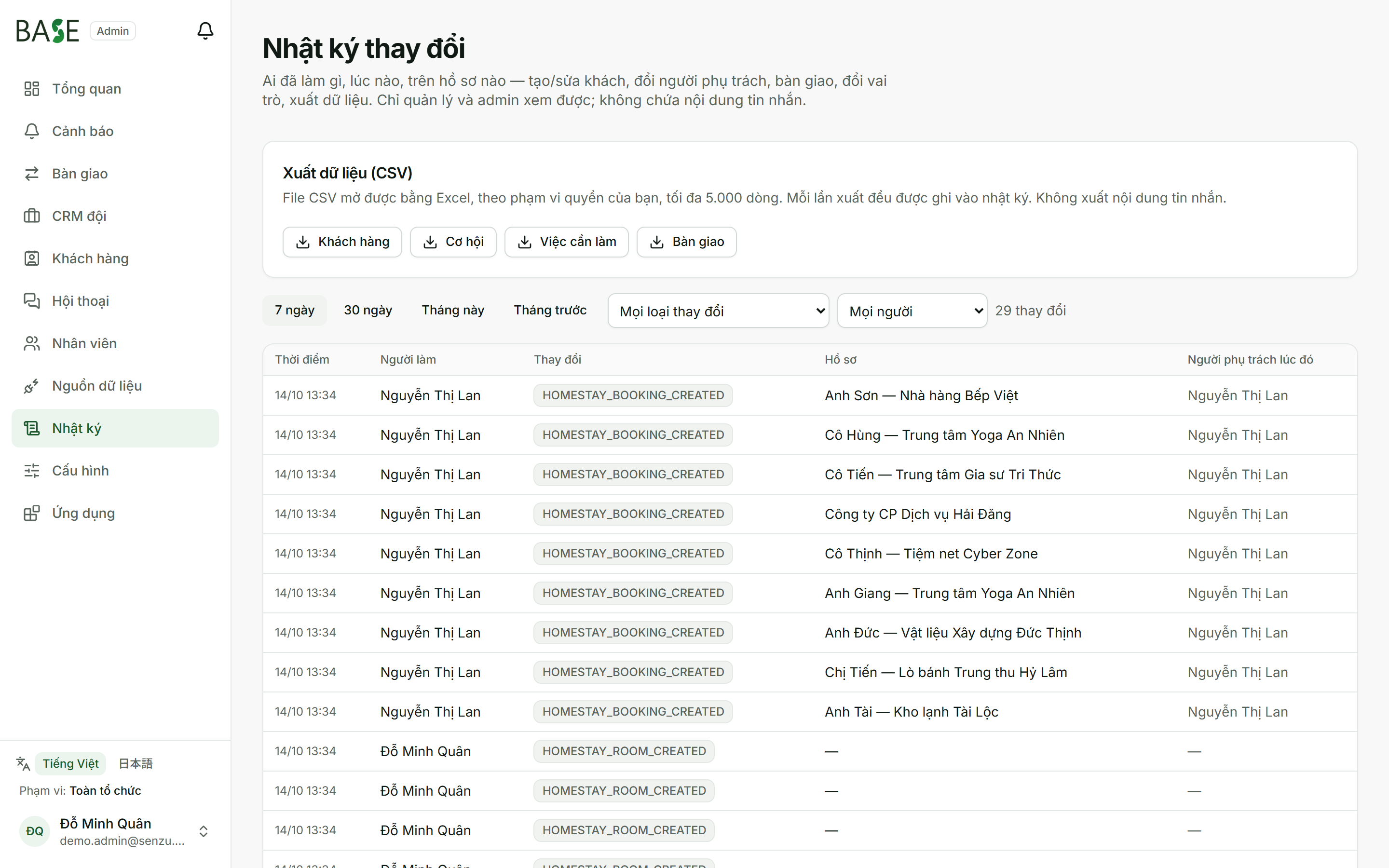Click the Khách hàng contact icon

pos(31,258)
